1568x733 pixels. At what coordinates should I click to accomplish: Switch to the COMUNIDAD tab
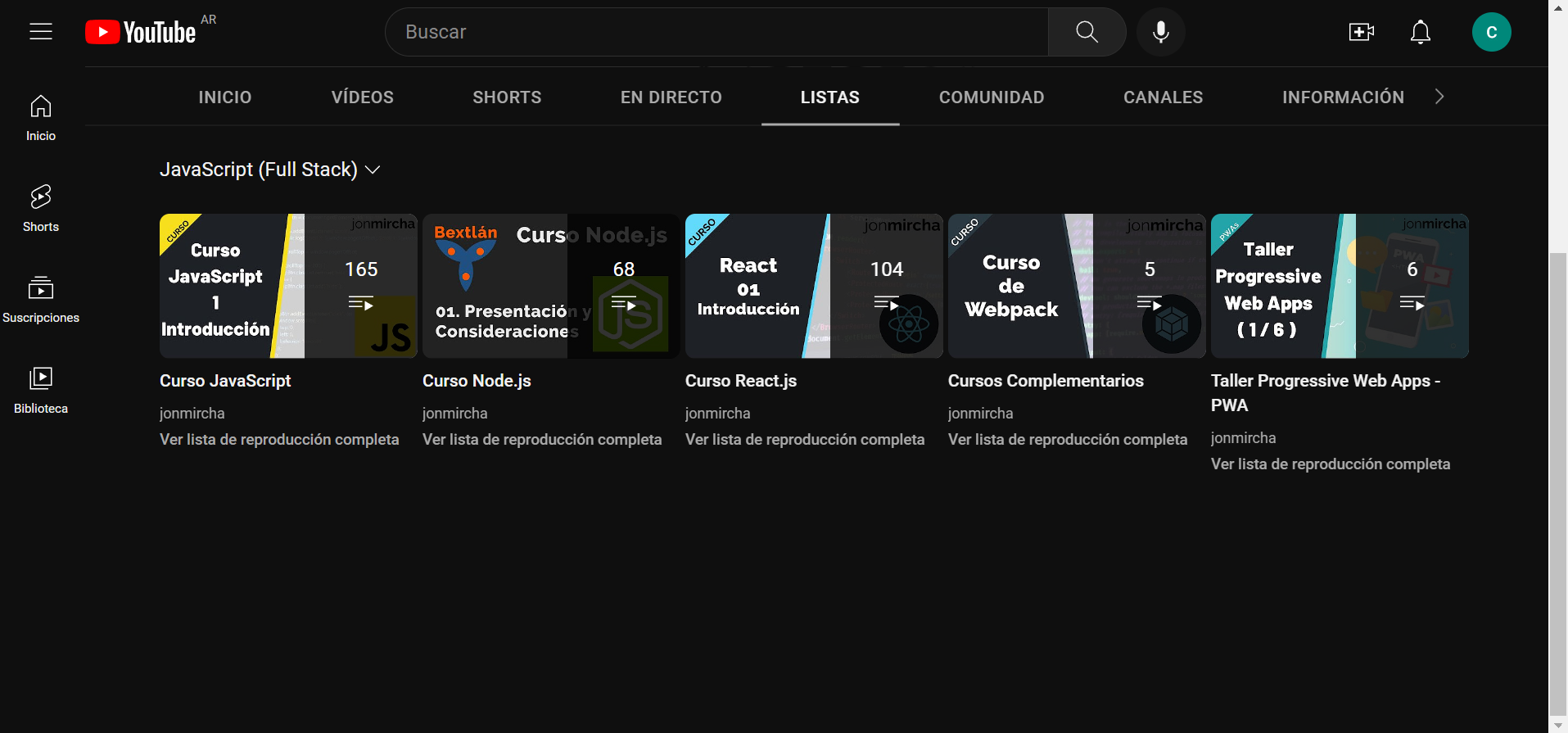[x=992, y=97]
